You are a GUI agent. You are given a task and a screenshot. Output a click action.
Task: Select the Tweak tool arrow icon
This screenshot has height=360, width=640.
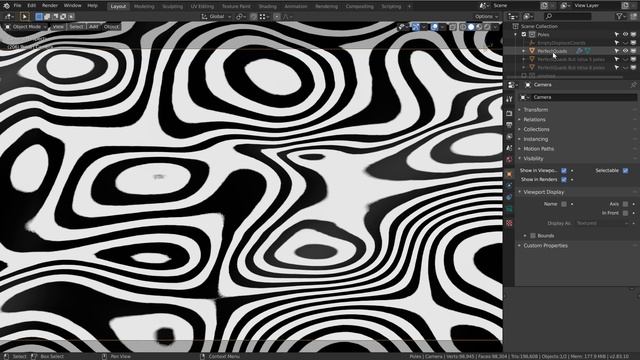(x=24, y=16)
